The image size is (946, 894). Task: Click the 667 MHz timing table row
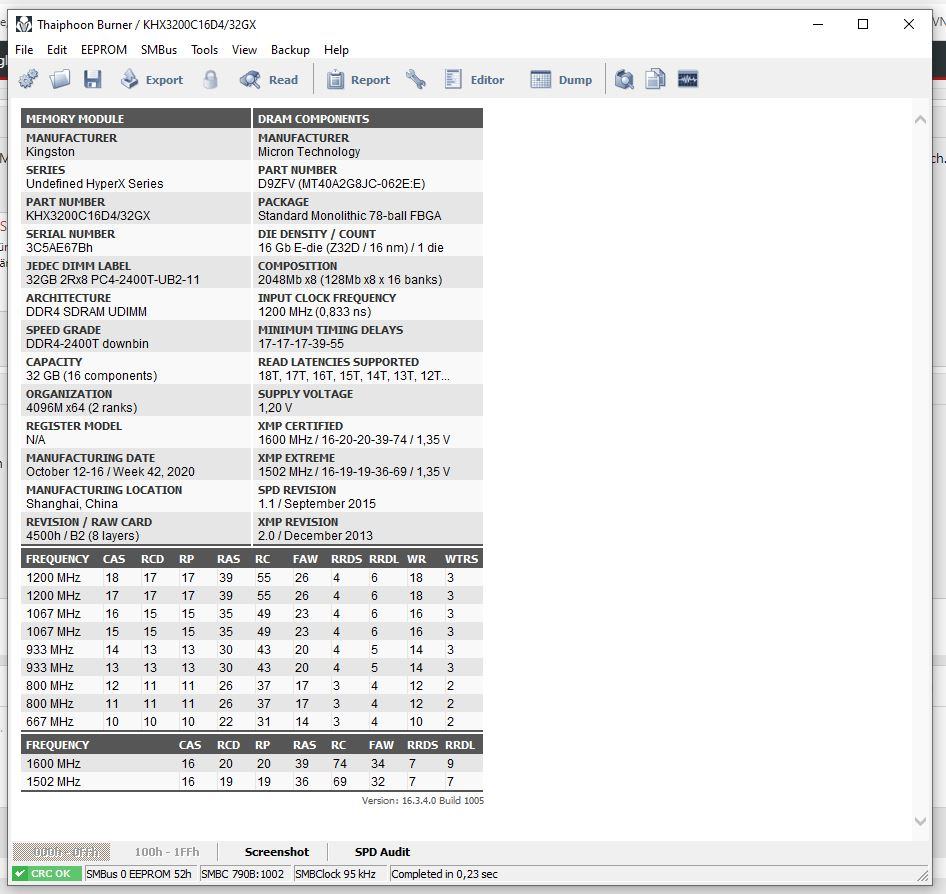[252, 721]
